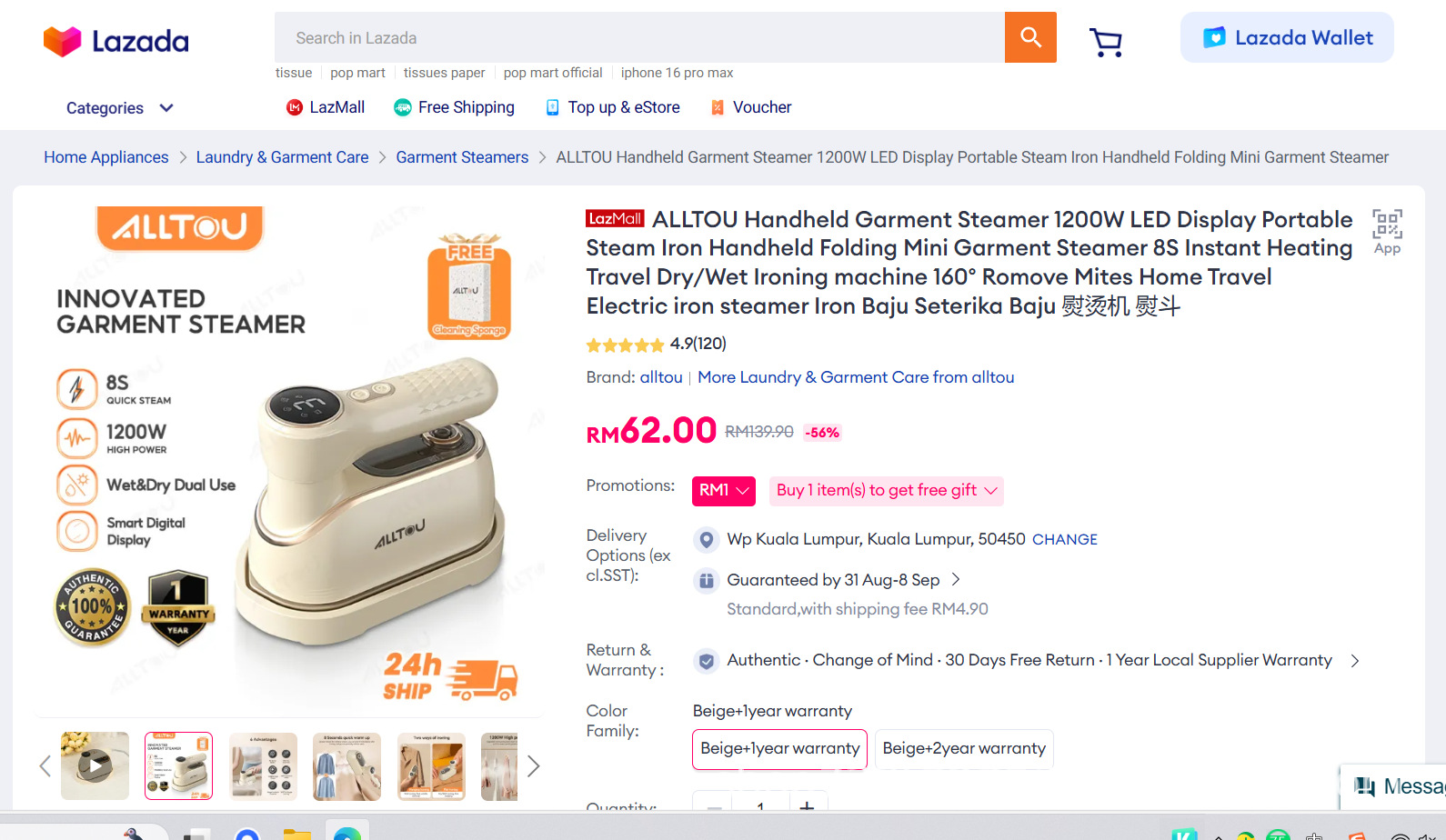Open the Free Shipping menu item
1446x840 pixels.
click(454, 107)
